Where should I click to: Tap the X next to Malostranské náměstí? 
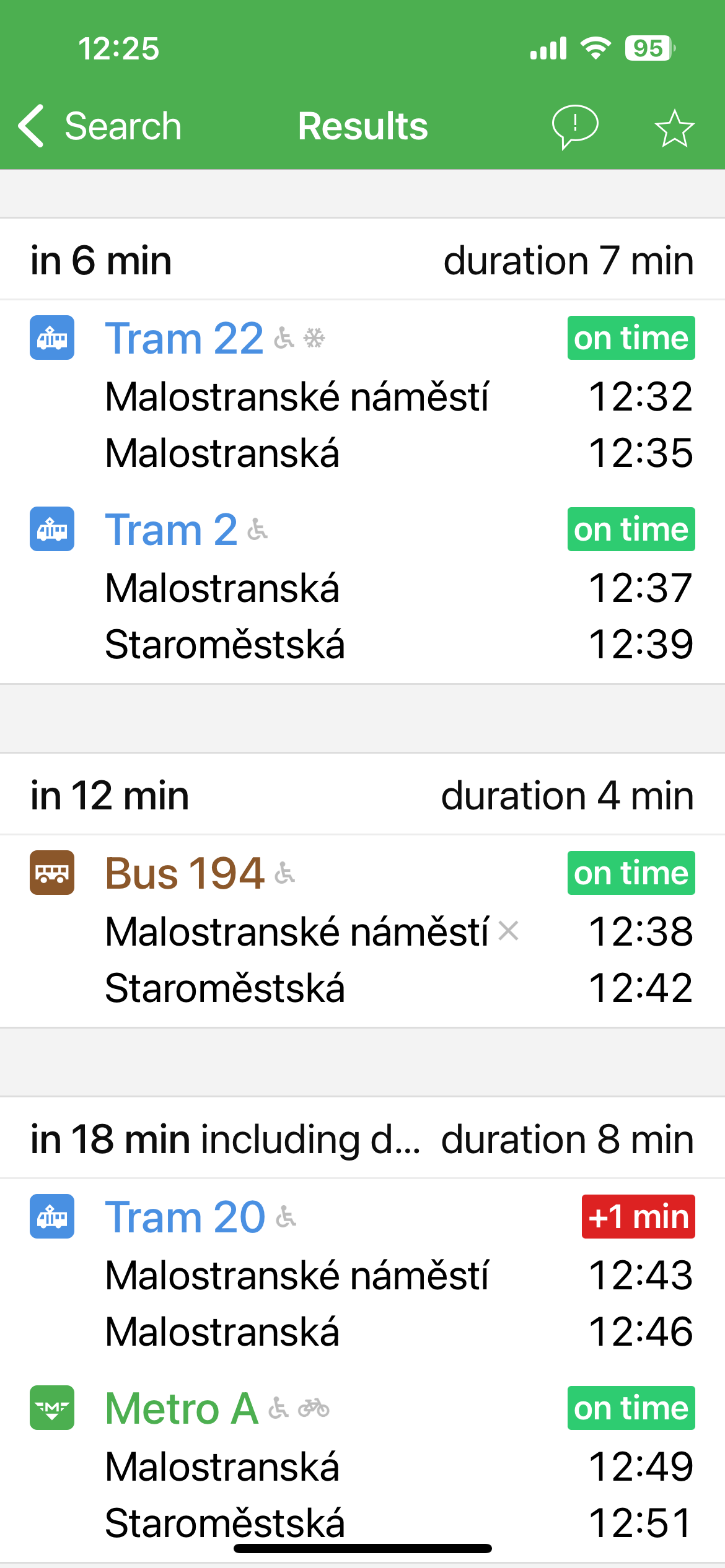click(509, 931)
